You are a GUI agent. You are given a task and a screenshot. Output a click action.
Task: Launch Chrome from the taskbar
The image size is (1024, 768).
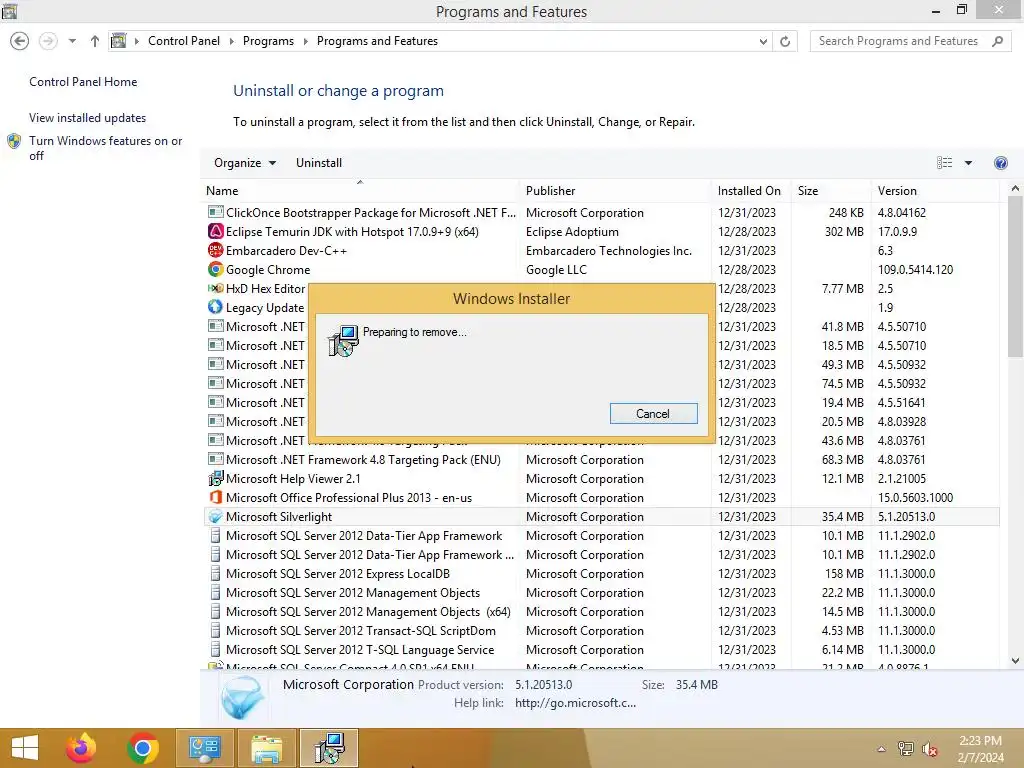click(143, 748)
